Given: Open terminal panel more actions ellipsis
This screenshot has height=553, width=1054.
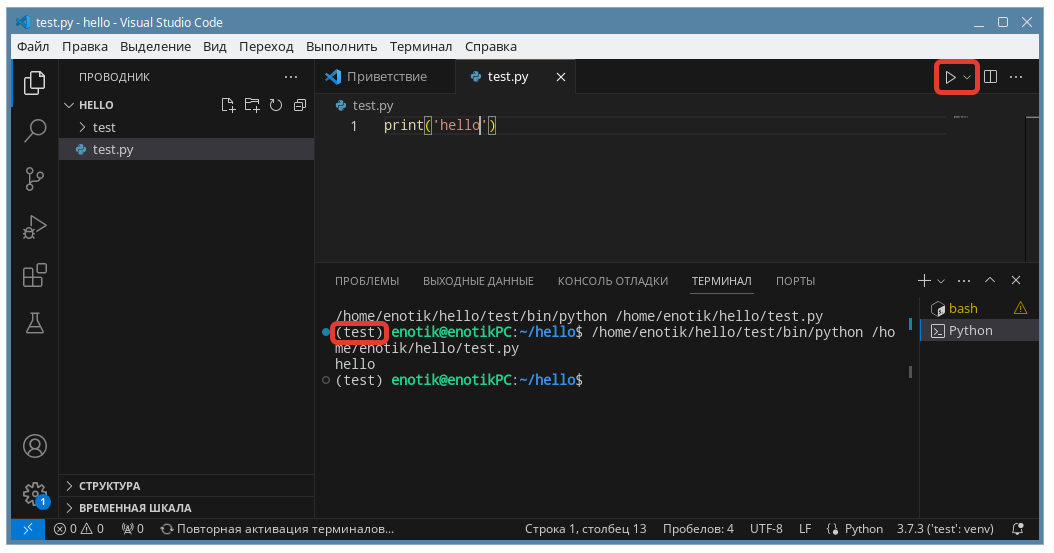Looking at the screenshot, I should coord(964,280).
